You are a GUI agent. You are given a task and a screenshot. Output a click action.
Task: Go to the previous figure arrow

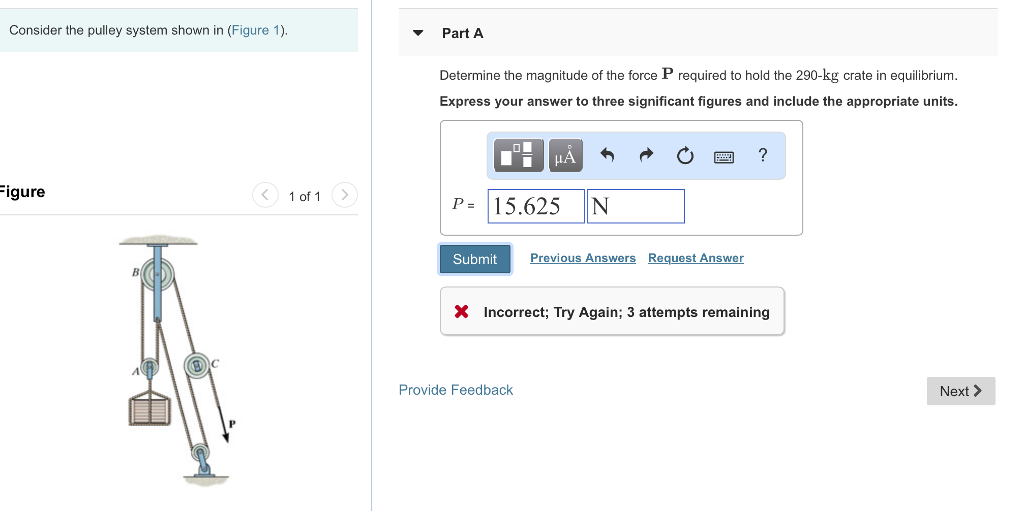tap(265, 195)
